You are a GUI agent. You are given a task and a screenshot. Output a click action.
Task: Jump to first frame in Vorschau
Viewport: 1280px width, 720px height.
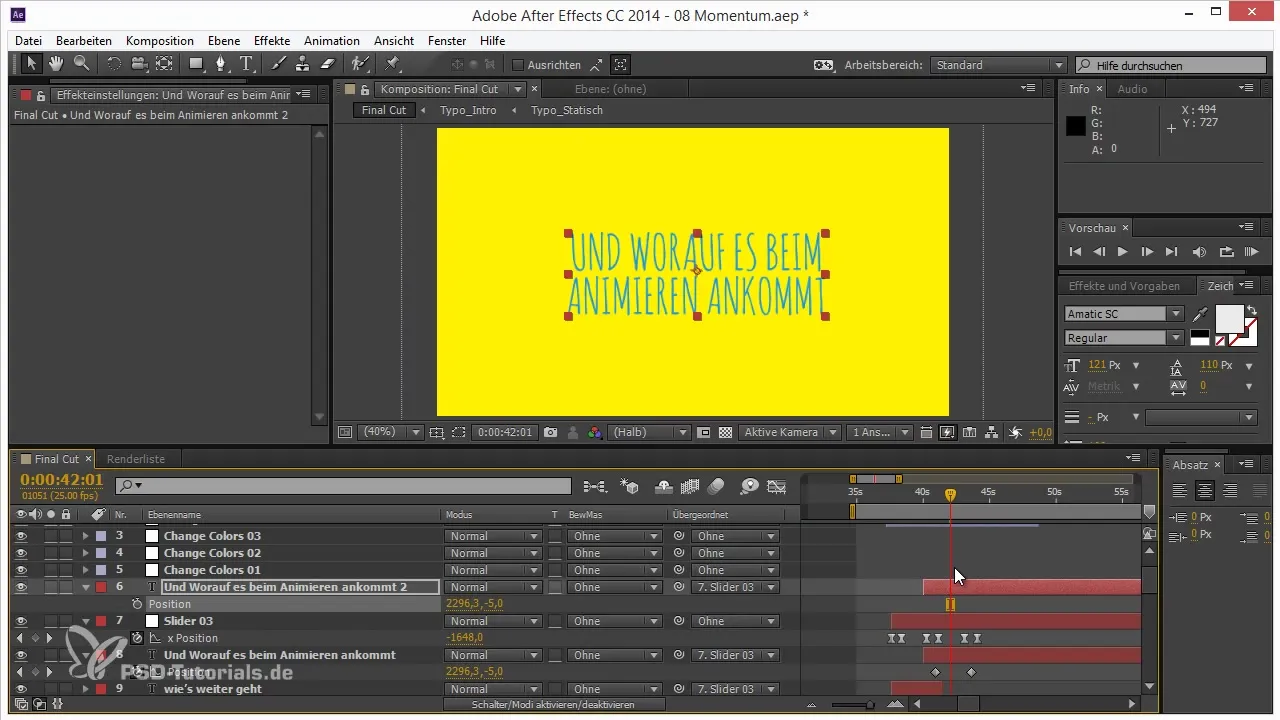1076,252
